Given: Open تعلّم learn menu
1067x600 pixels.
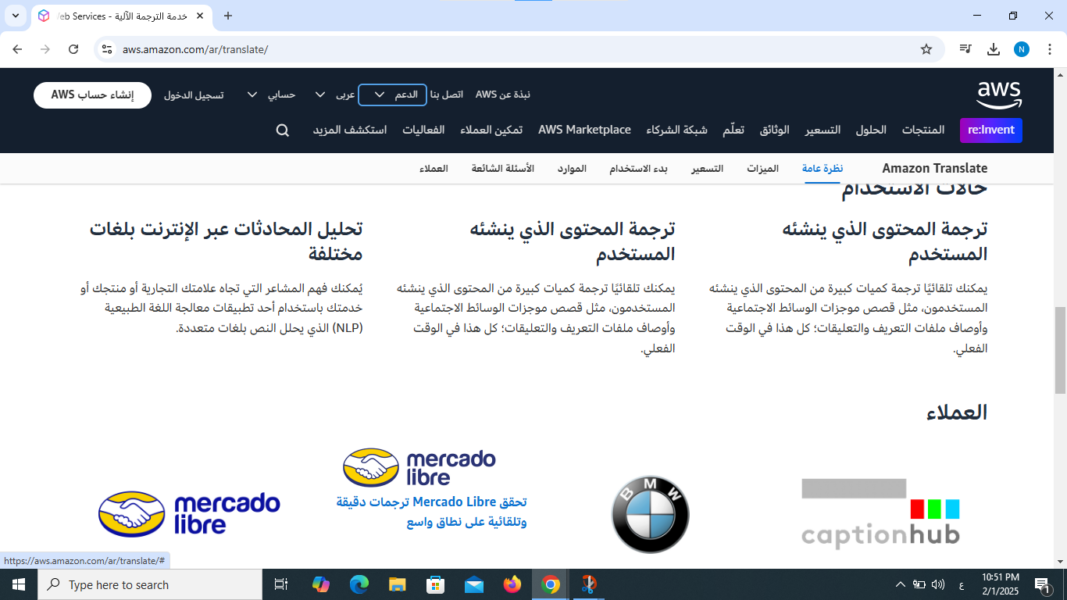Looking at the screenshot, I should click(733, 130).
